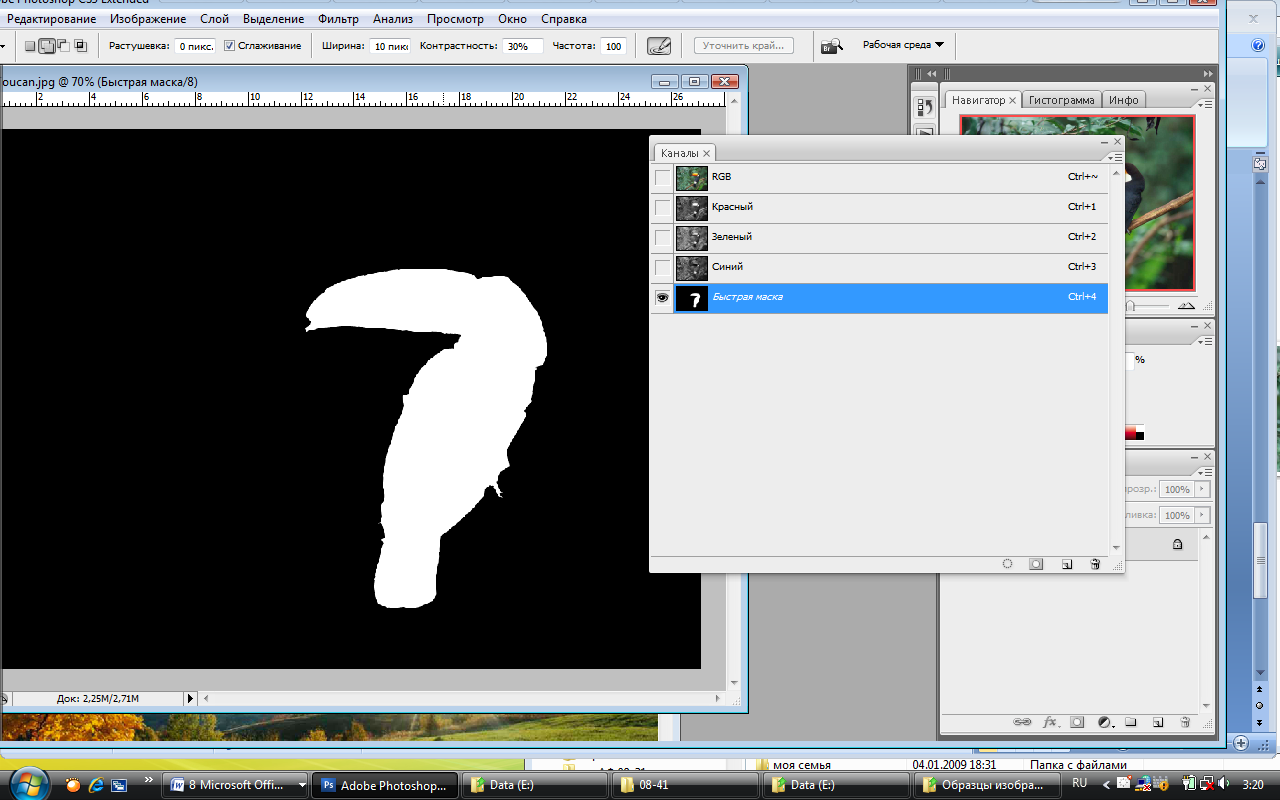
Task: Toggle the stylus pen pressure icon
Action: pos(659,46)
